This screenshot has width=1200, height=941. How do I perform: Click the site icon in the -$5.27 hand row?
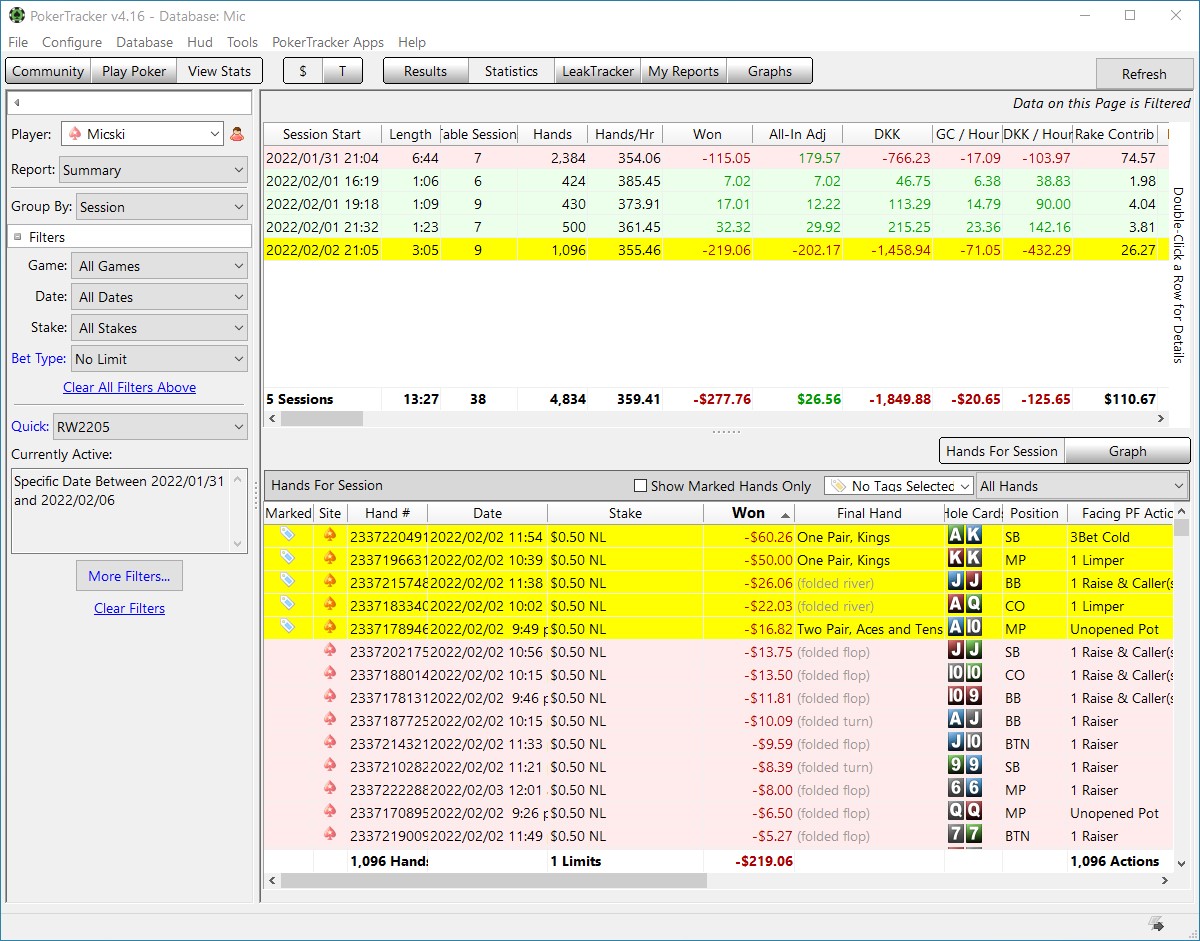tap(330, 834)
